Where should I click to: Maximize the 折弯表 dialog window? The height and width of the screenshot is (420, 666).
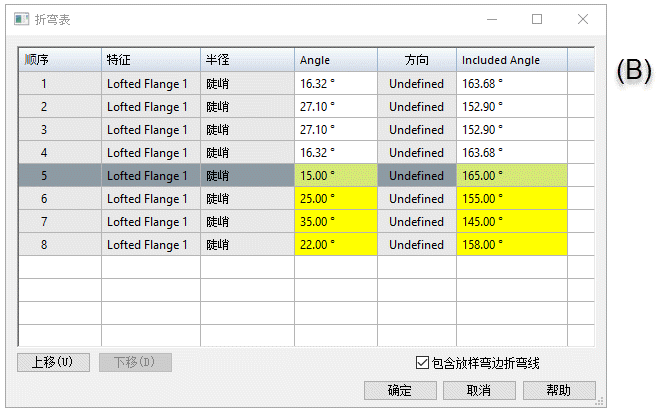pyautogui.click(x=537, y=19)
